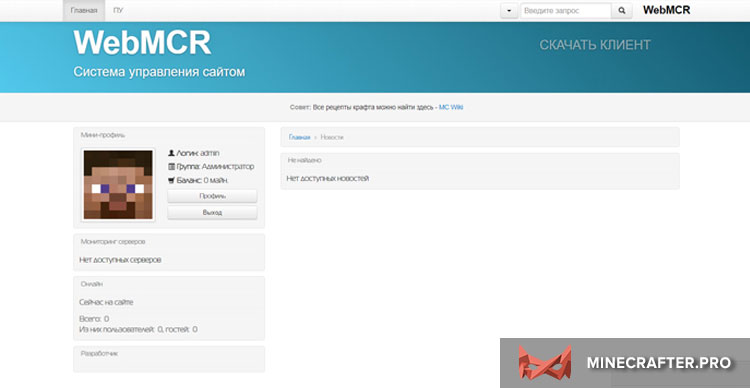Log out with the Выход button
This screenshot has height=388, width=750.
coord(212,213)
